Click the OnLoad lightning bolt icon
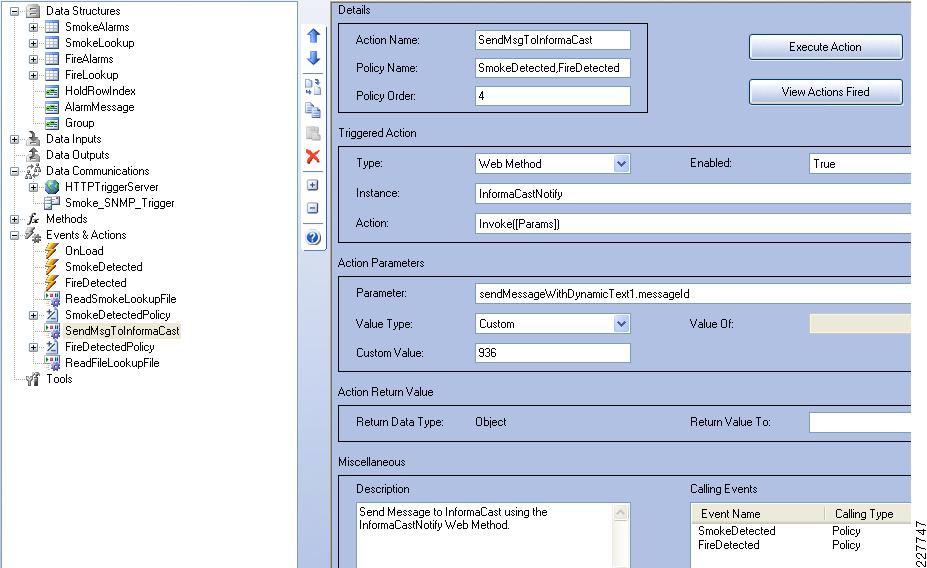The width and height of the screenshot is (927, 568). 52,251
